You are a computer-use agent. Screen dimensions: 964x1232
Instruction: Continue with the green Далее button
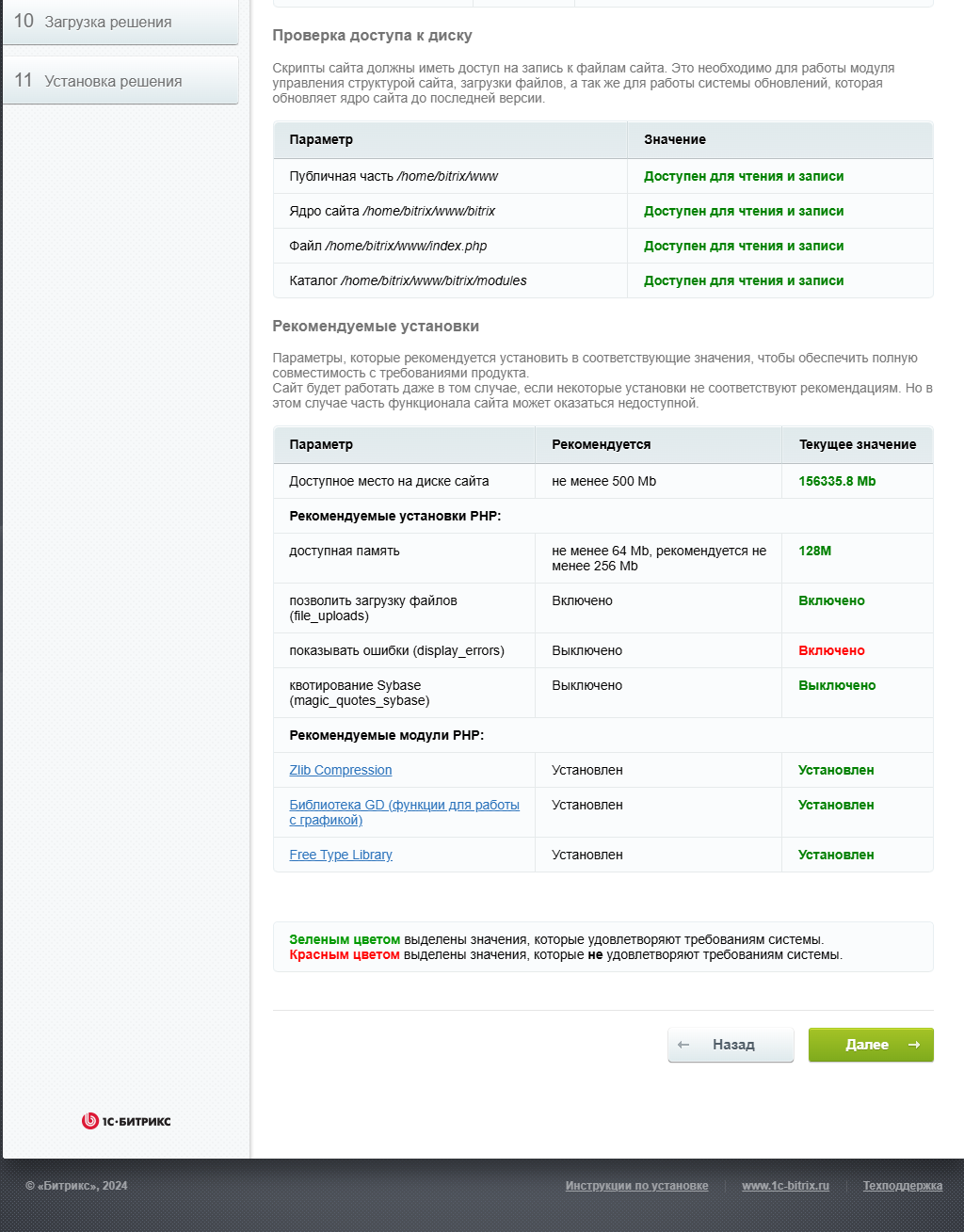click(x=871, y=1045)
